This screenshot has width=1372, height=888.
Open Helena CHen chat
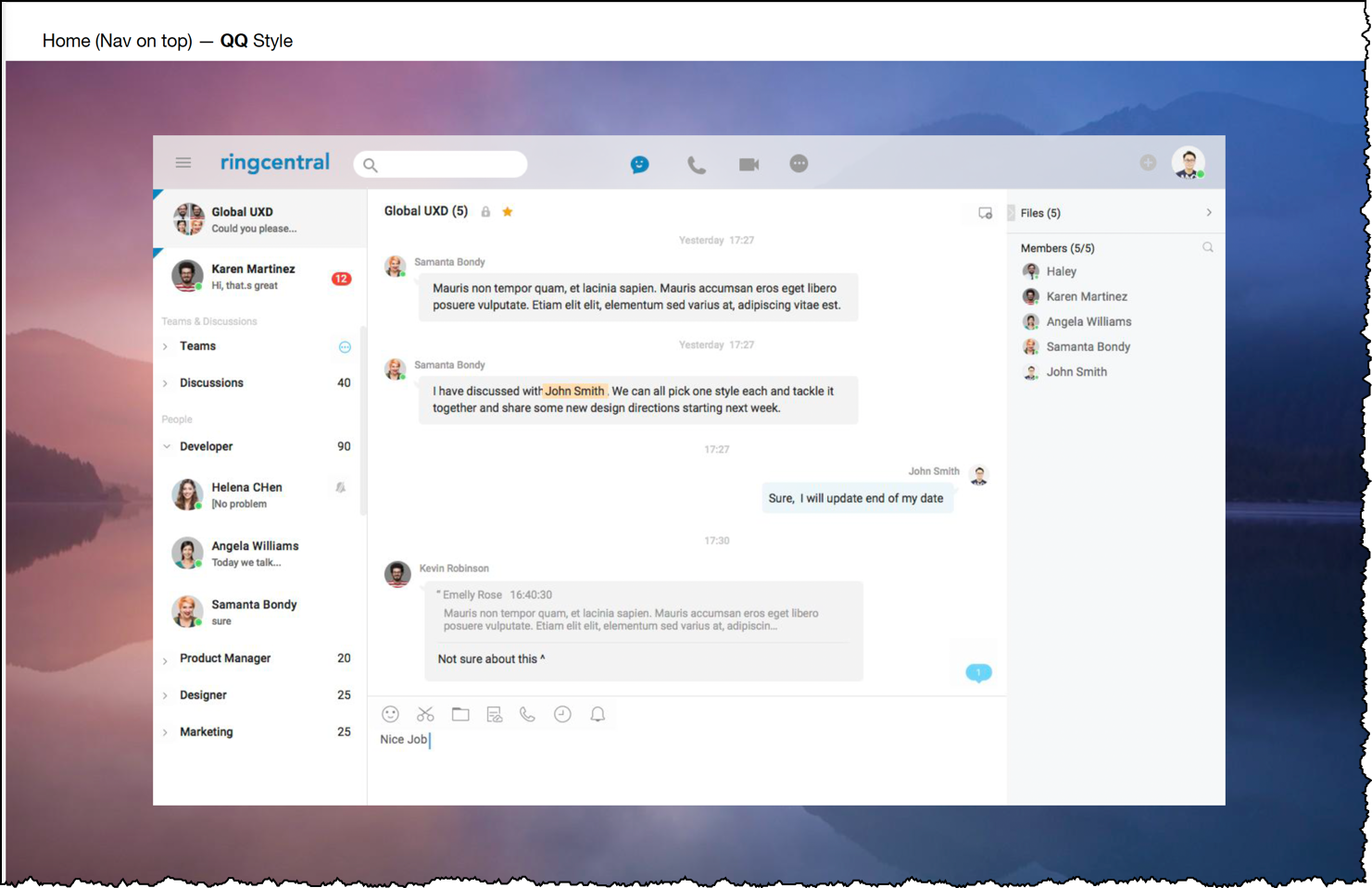point(260,494)
